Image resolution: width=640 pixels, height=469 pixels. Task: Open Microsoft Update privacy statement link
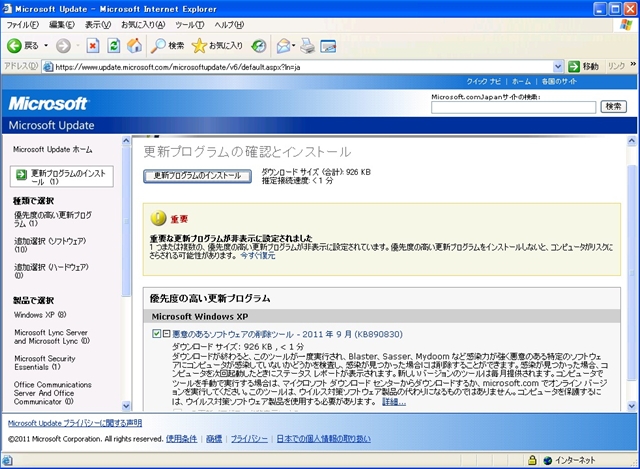[75, 423]
